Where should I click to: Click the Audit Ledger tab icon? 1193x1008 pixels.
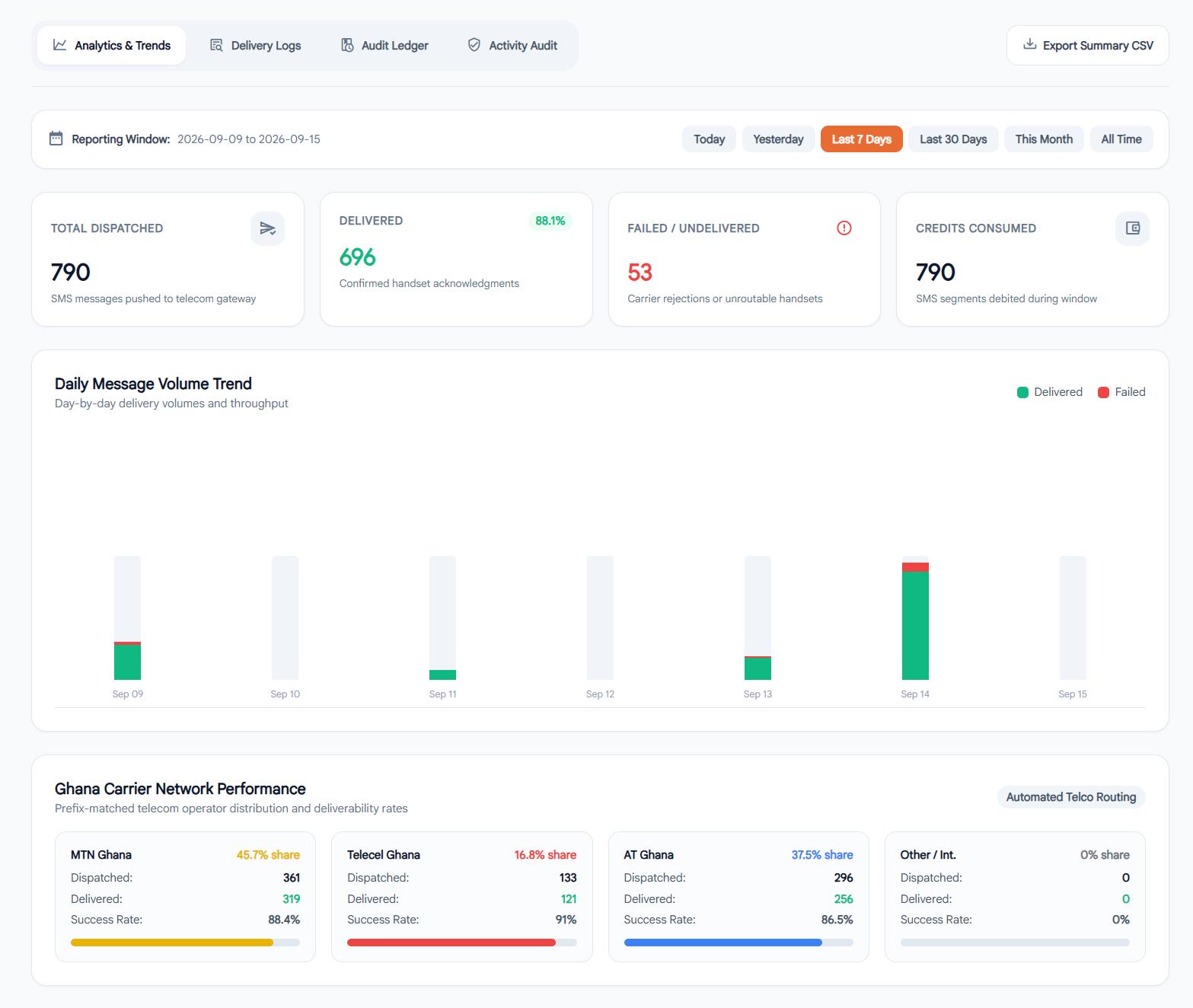(x=347, y=46)
